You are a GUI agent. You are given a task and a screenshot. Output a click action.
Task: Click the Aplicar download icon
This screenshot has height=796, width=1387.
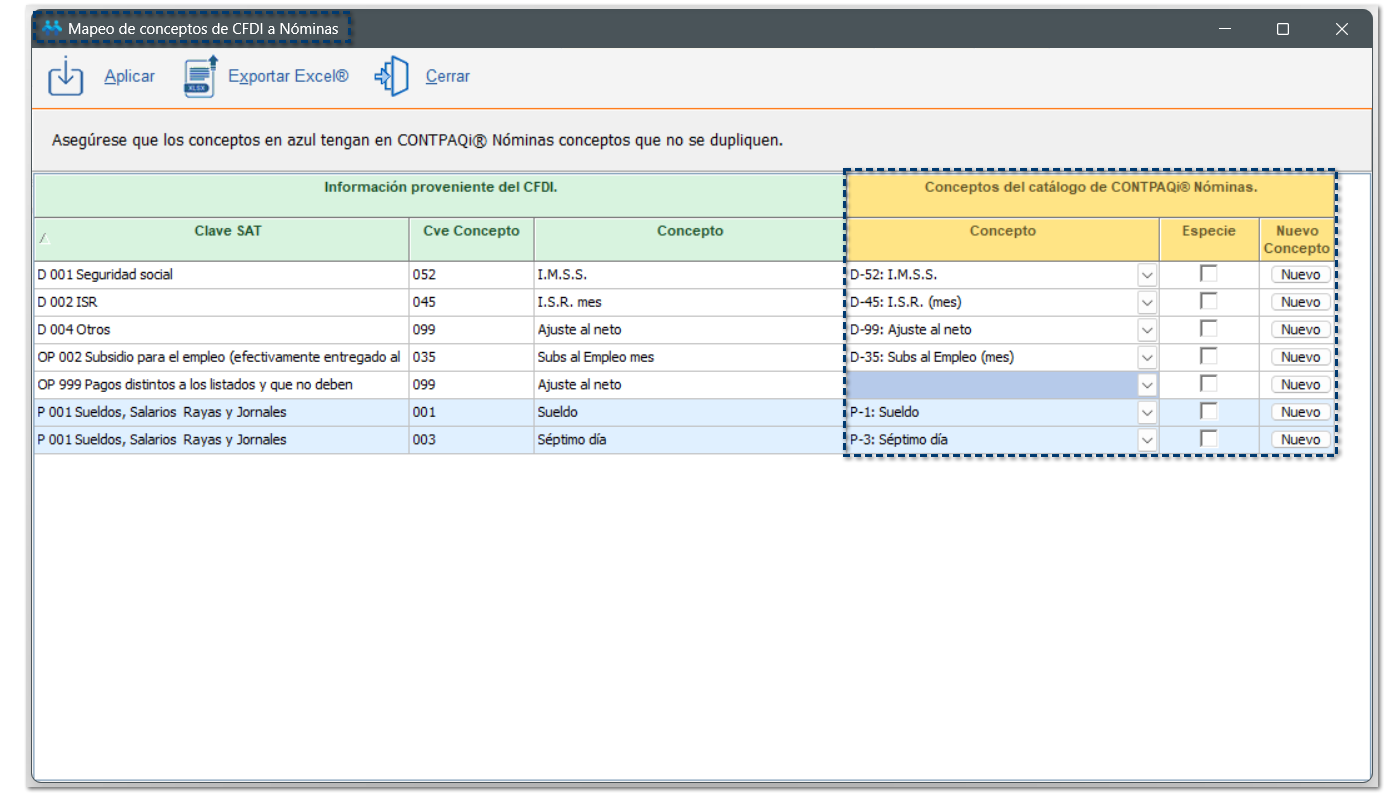pyautogui.click(x=66, y=77)
